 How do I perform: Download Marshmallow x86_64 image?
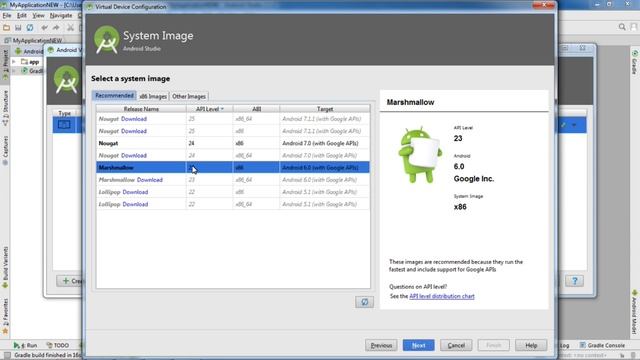coord(150,180)
